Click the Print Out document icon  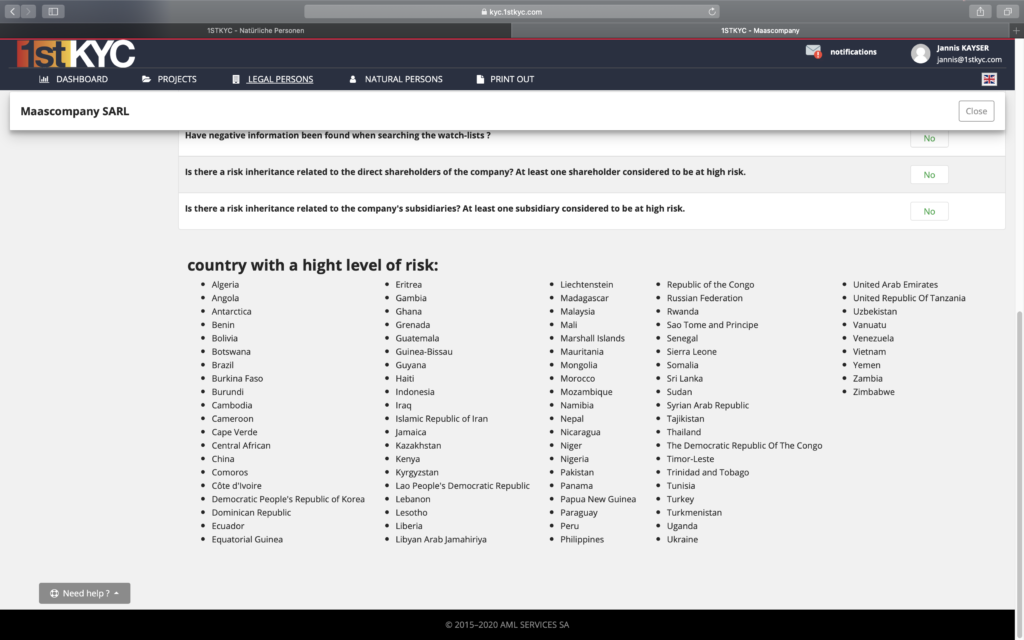click(480, 79)
